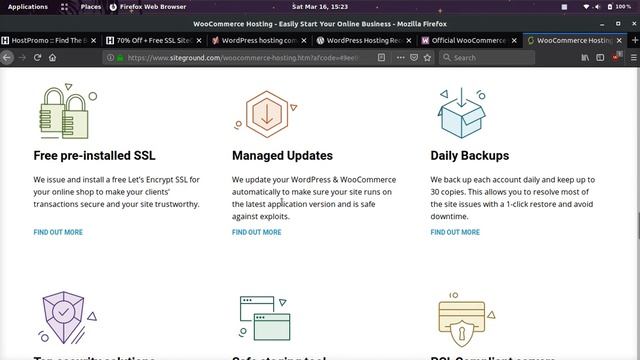Screen dimensions: 640x360
Task: Click the red extension icon in toolbar
Action: [x=617, y=57]
